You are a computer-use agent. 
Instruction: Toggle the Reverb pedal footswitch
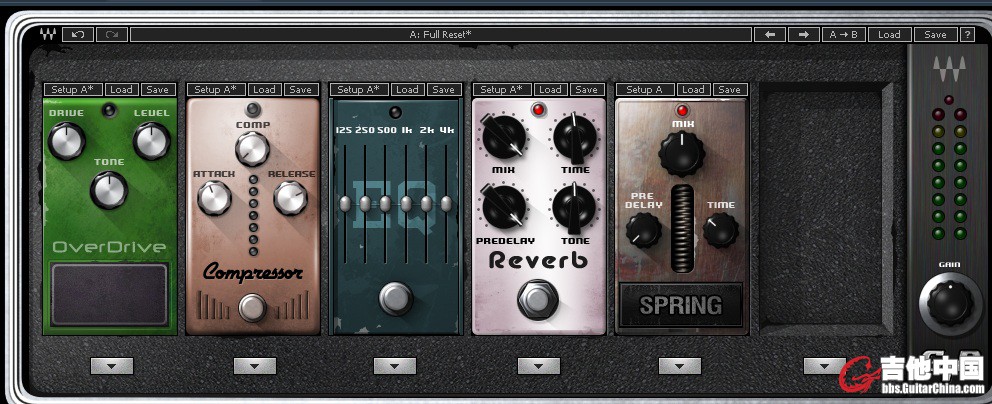coord(538,296)
